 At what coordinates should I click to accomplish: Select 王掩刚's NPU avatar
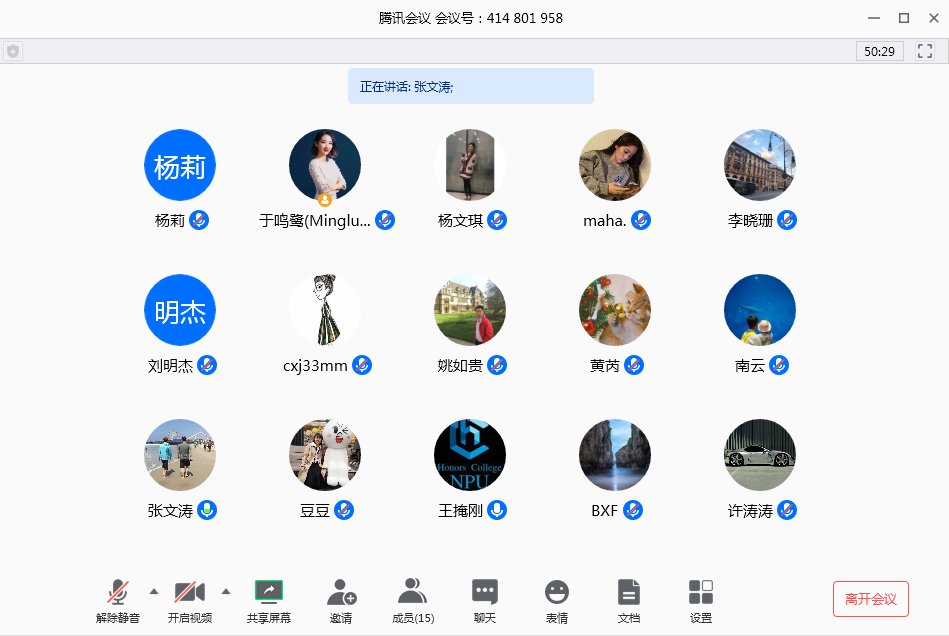(x=470, y=455)
